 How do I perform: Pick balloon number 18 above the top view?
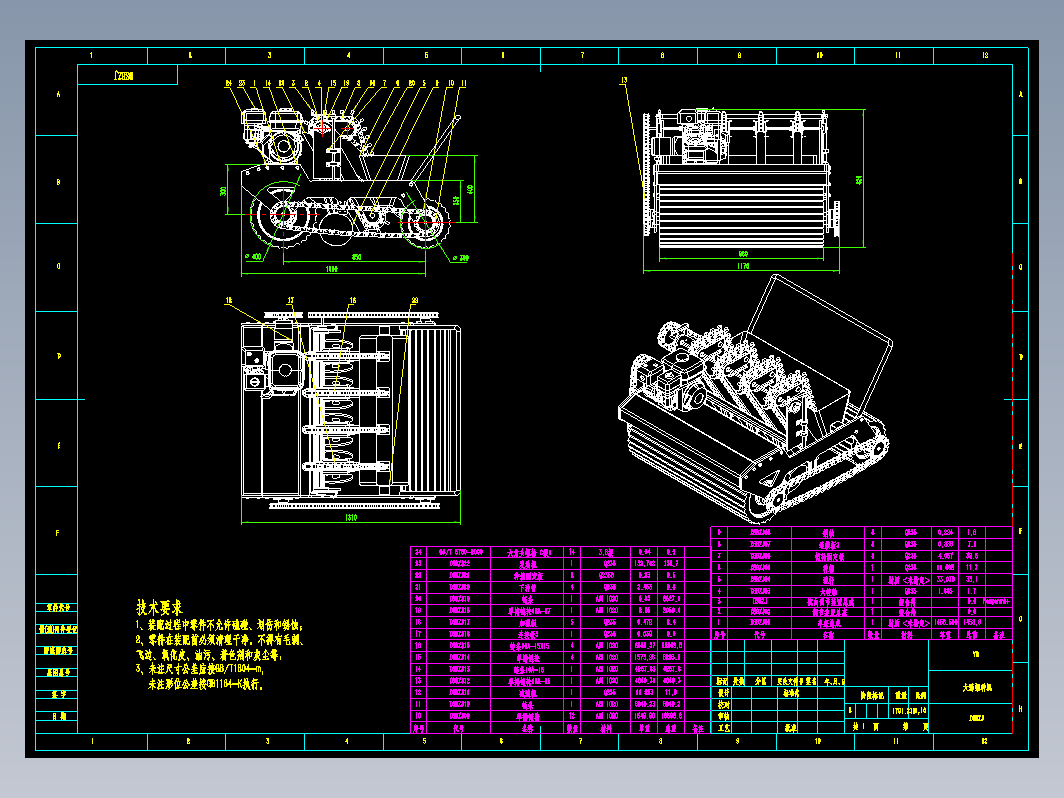229,300
